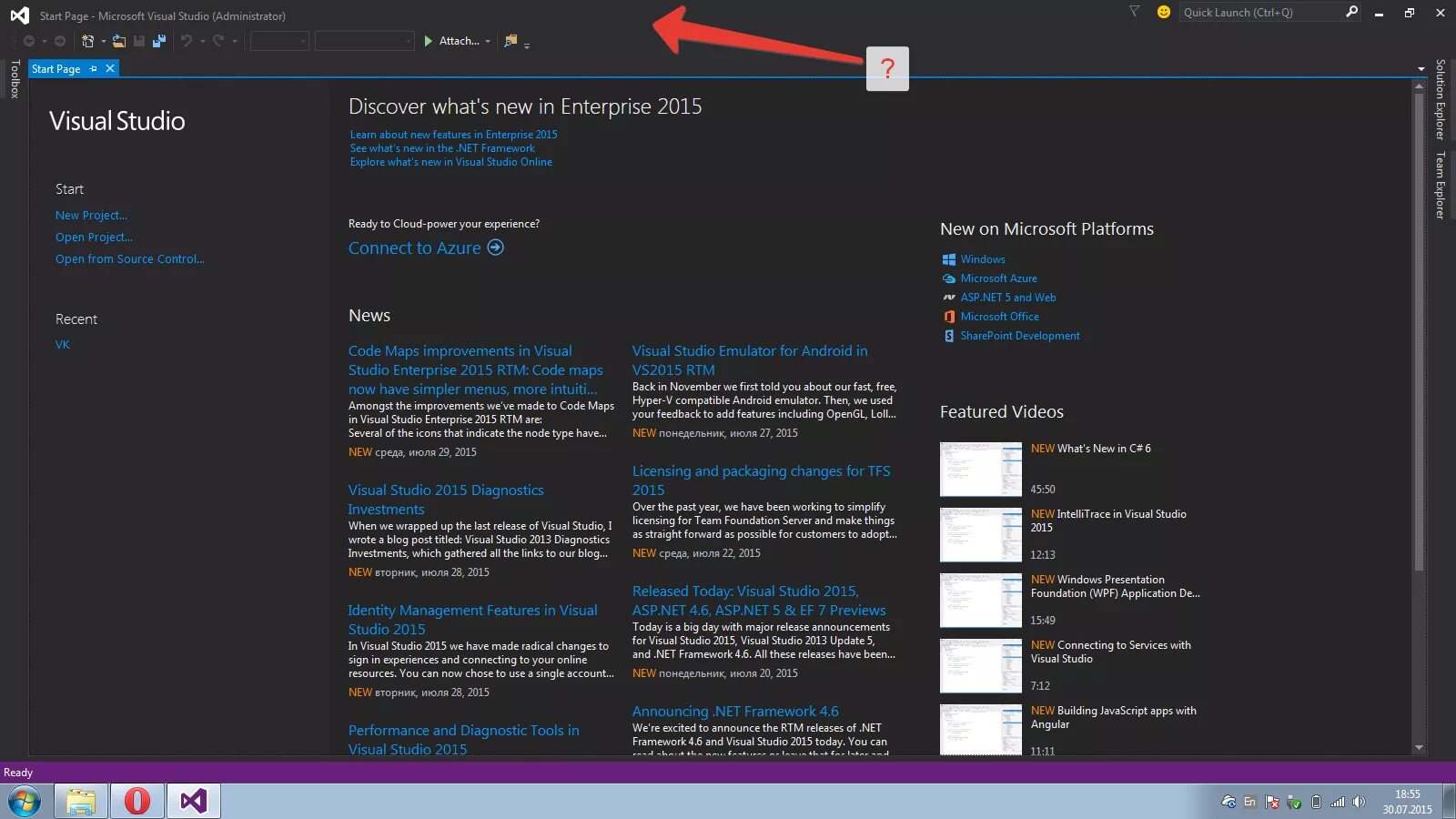Open the Solution Explorer side tab
1456x819 pixels.
coord(1440,99)
